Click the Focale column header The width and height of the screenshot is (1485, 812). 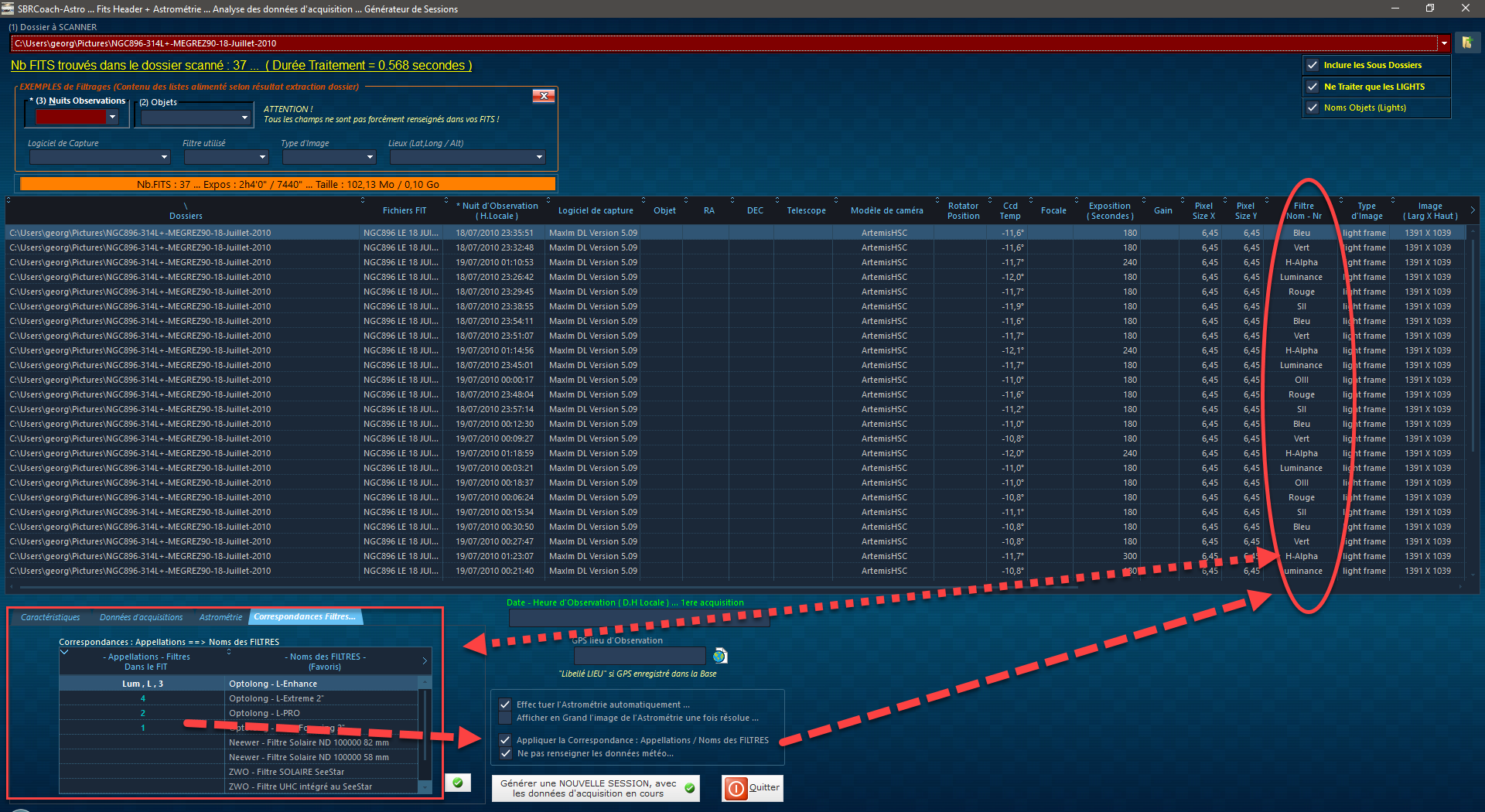pyautogui.click(x=1053, y=210)
